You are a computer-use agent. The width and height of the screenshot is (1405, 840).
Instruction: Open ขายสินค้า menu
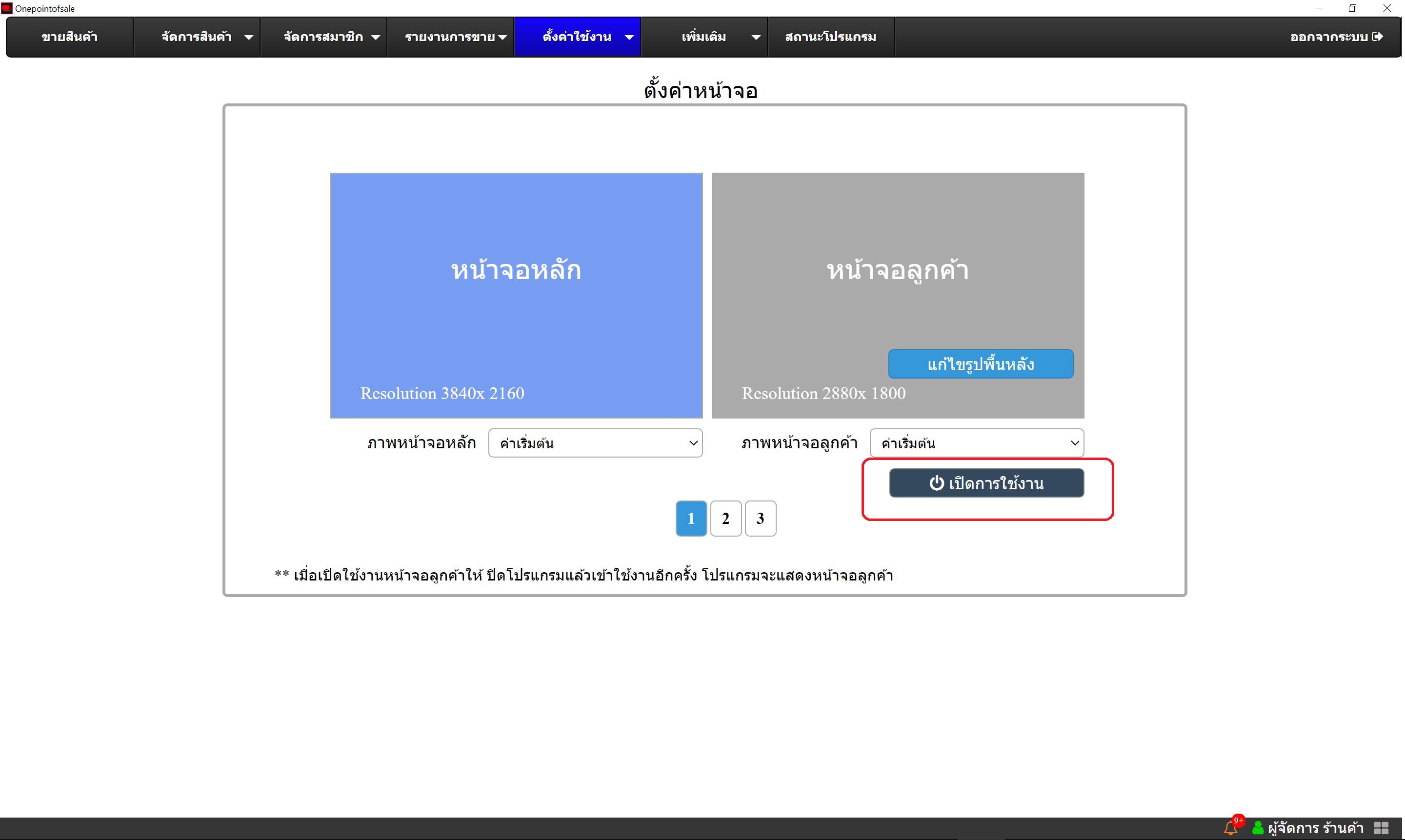coord(70,37)
